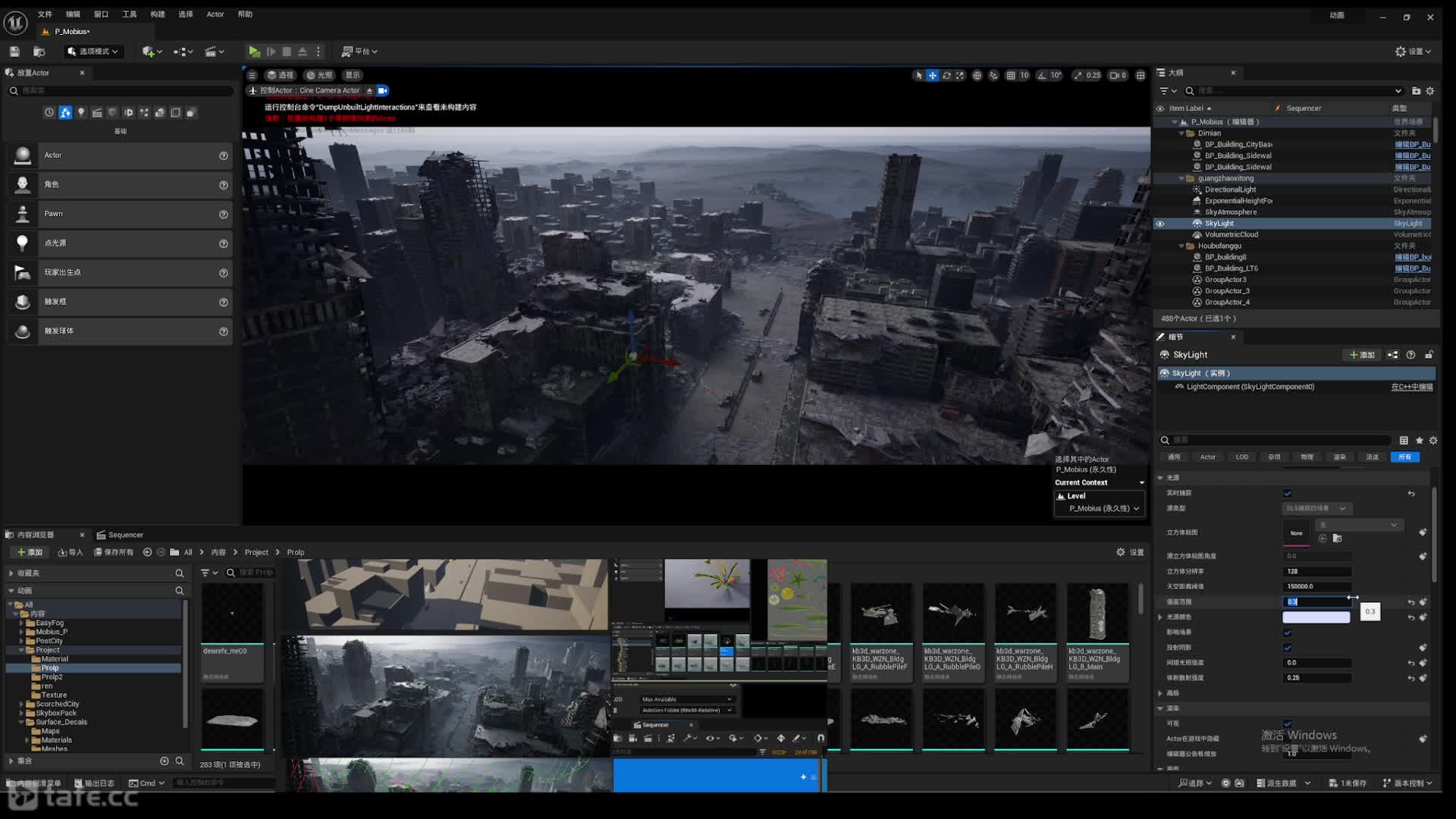The width and height of the screenshot is (1456, 819).
Task: Create new folder in the outliner
Action: tap(1416, 91)
